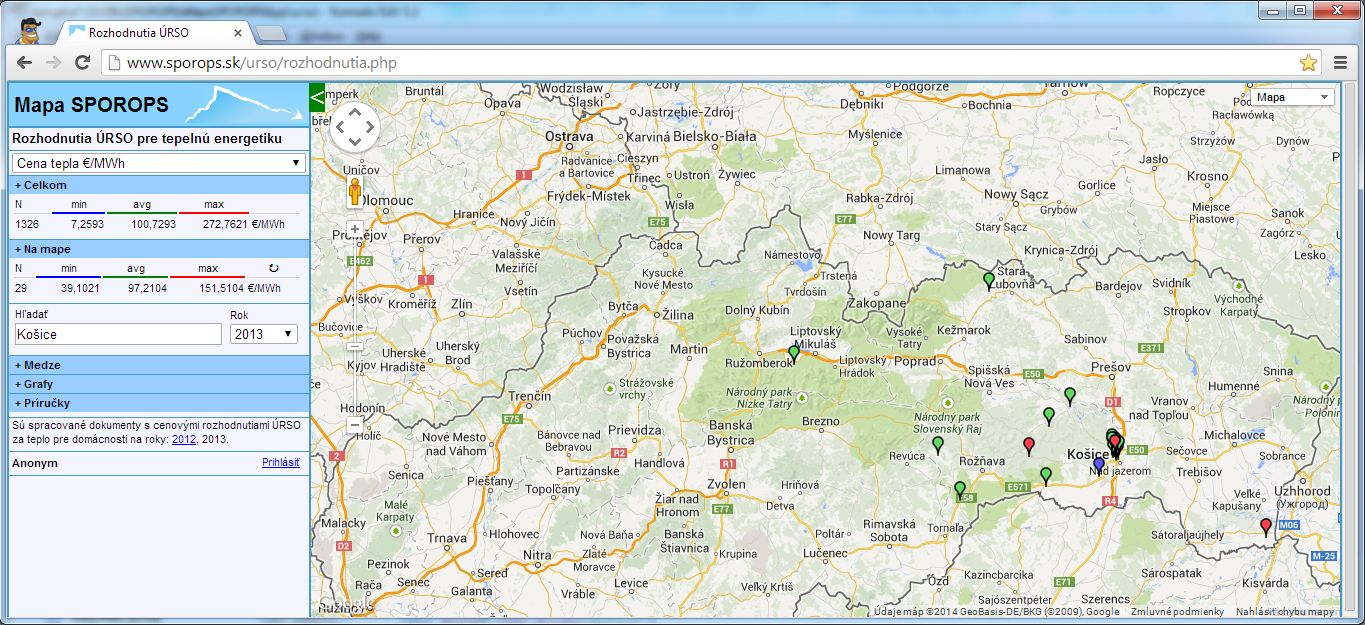Viewport: 1365px width, 625px height.
Task: Open the Cena tepla €/MWh dropdown
Action: pyautogui.click(x=159, y=163)
